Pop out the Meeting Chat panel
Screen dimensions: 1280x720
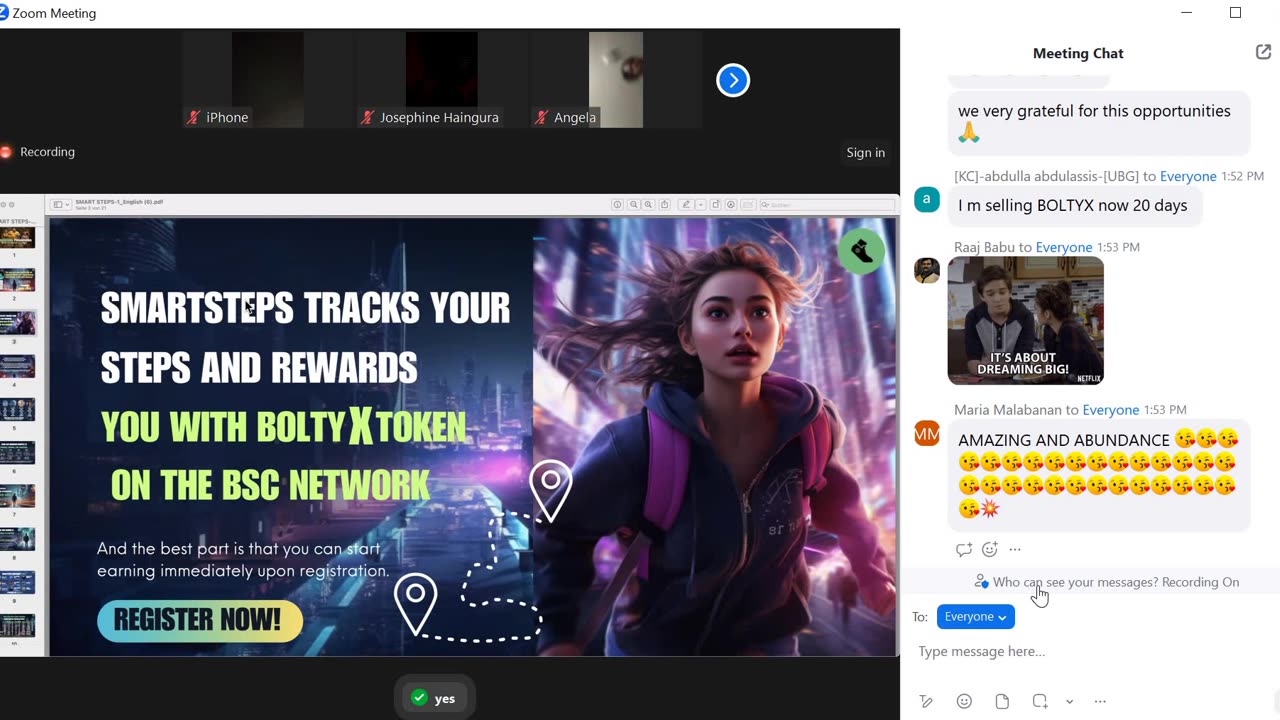coord(1263,53)
